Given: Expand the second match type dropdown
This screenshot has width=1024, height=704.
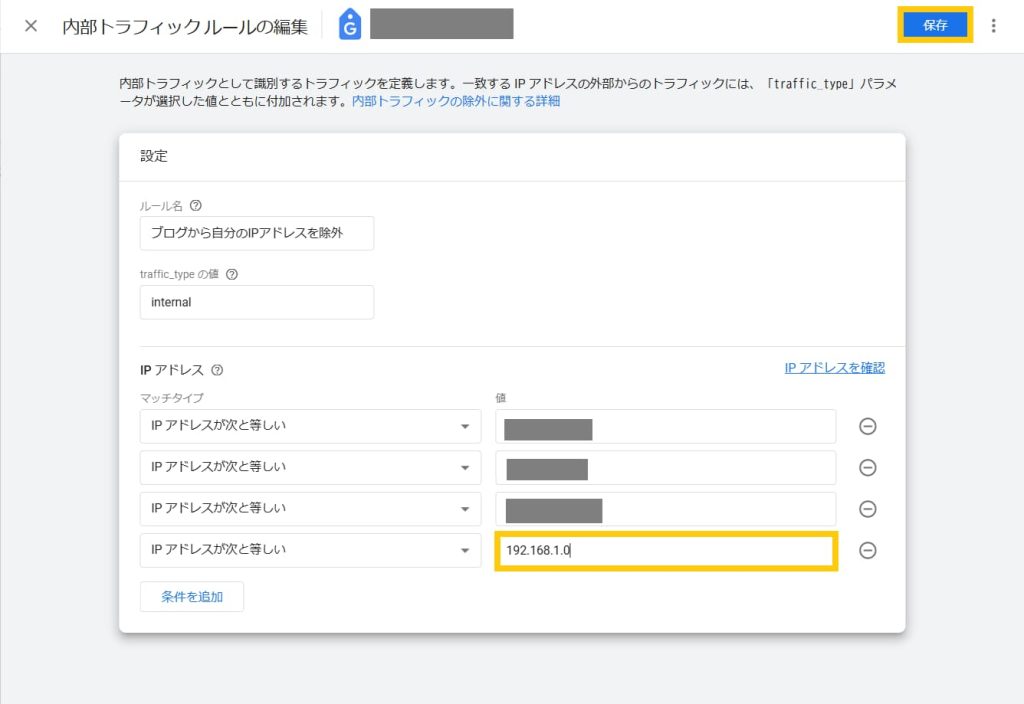Looking at the screenshot, I should click(310, 468).
